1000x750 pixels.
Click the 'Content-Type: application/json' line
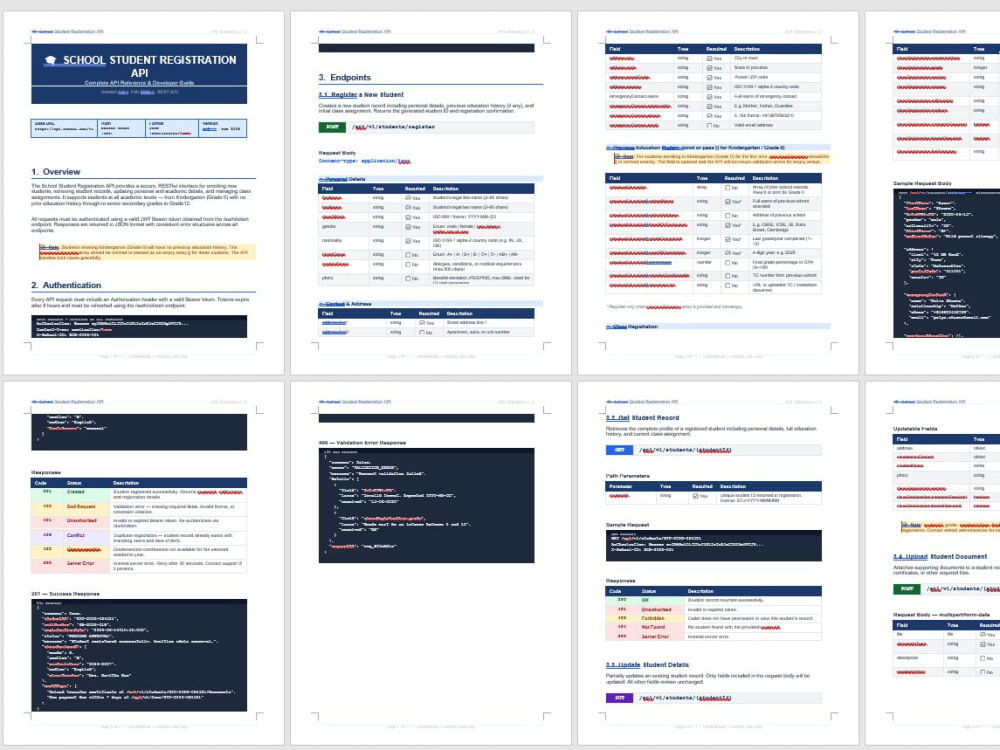tap(365, 161)
